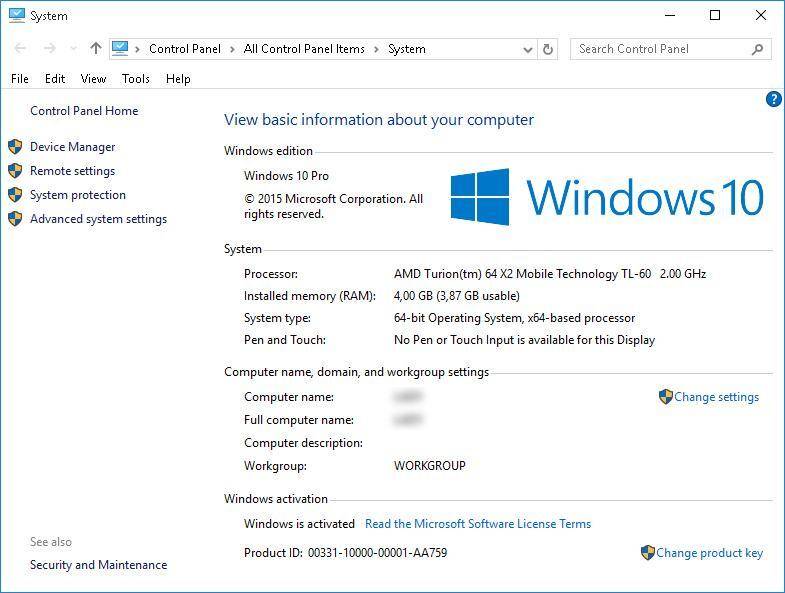Select 'Windows is activated' text
This screenshot has height=593, width=785.
pyautogui.click(x=299, y=524)
